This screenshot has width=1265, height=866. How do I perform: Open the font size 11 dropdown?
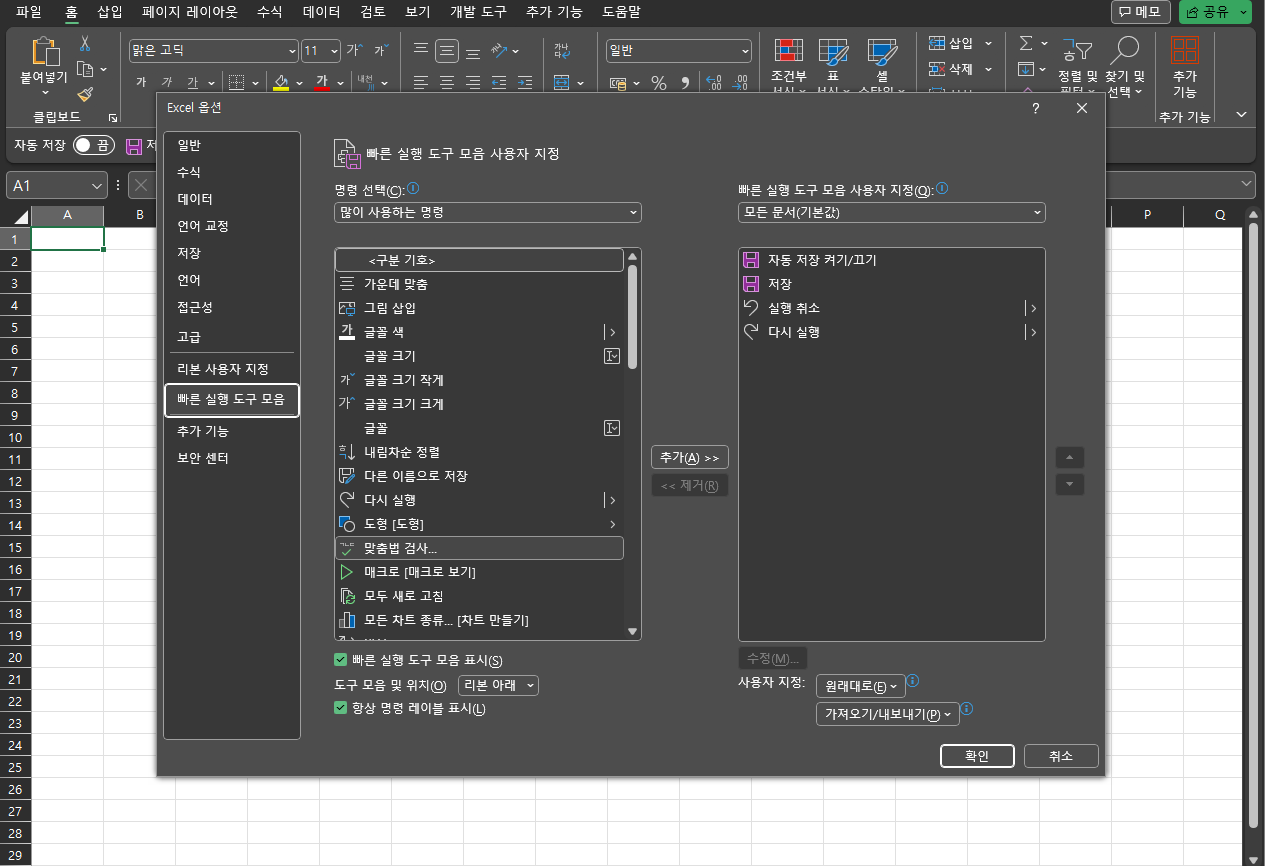[334, 50]
